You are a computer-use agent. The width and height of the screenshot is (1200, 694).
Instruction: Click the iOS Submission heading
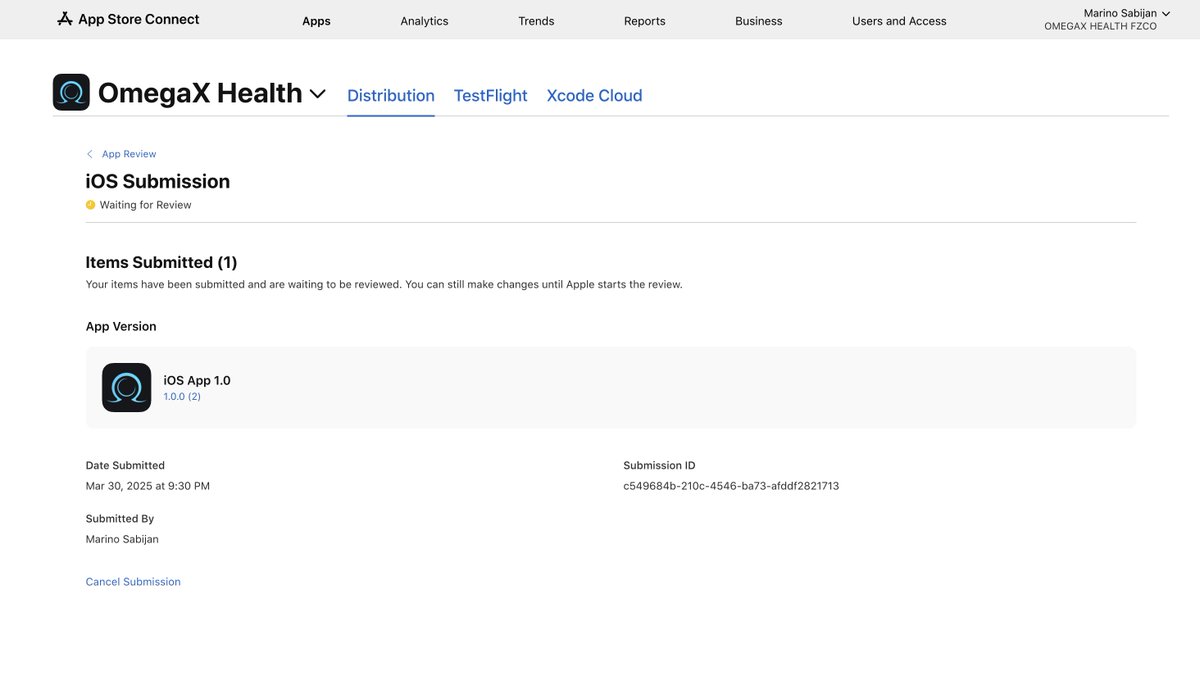(158, 181)
